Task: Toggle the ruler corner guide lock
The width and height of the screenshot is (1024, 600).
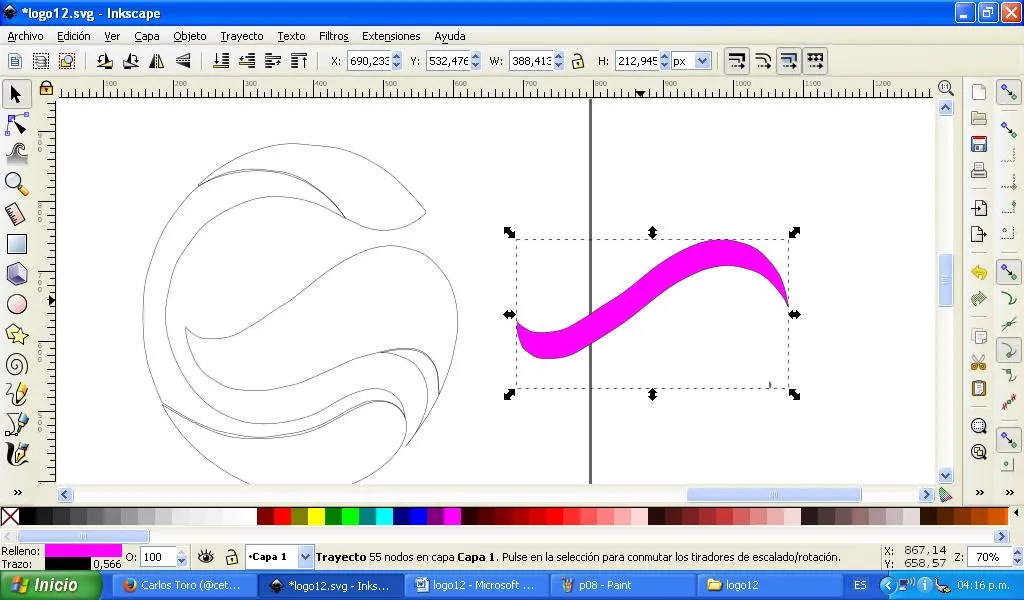Action: [46, 88]
